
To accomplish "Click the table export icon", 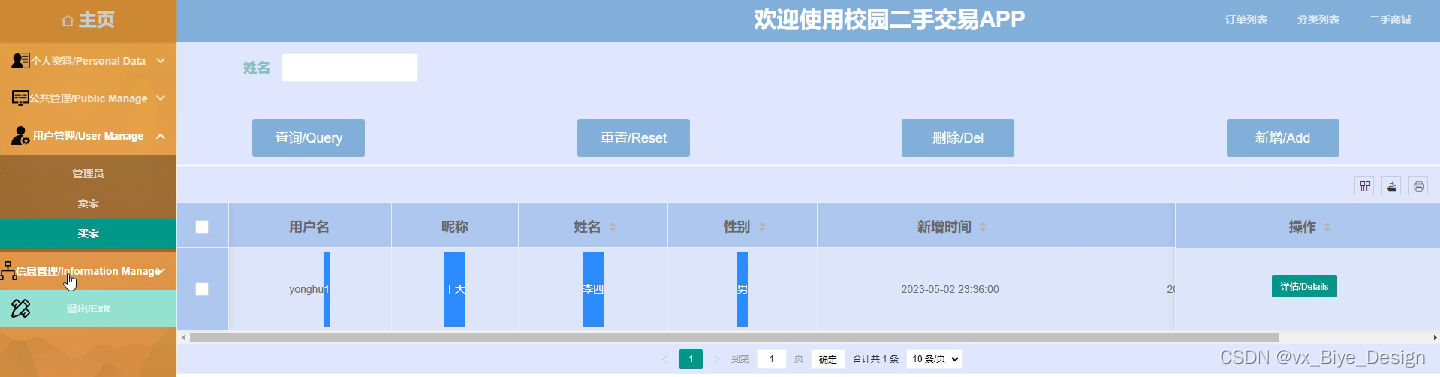I will 1391,186.
